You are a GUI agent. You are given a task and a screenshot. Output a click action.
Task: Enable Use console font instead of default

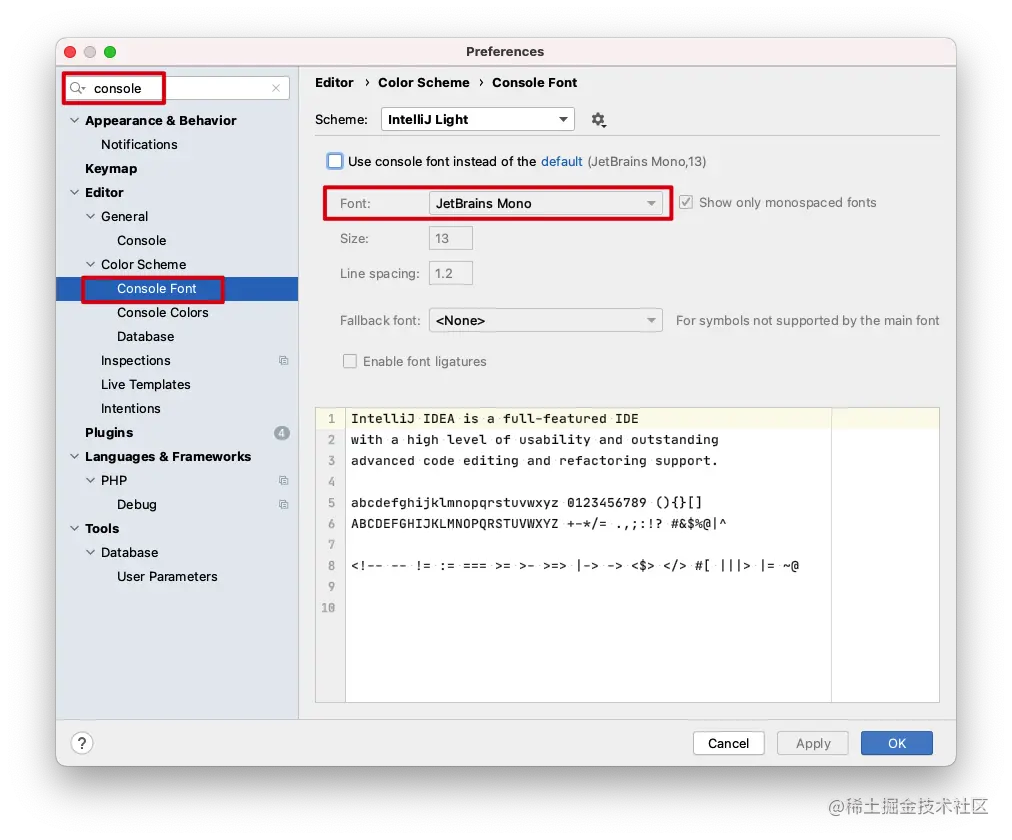click(x=334, y=161)
